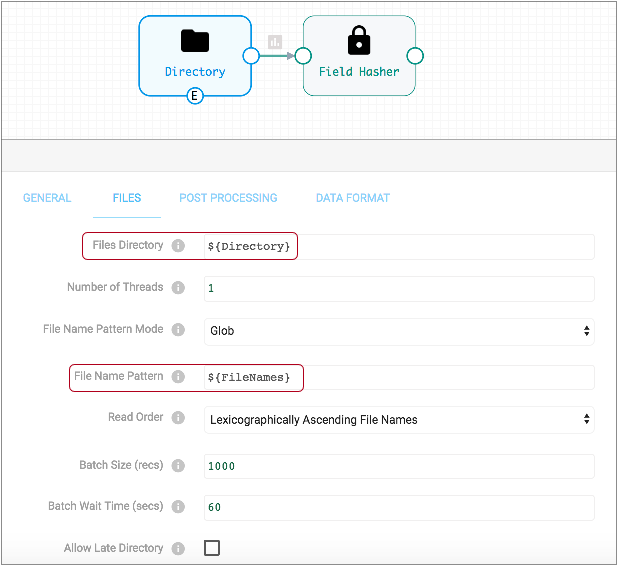The width and height of the screenshot is (617, 565).
Task: Click the preview icon on the connecting arrow
Action: [275, 42]
